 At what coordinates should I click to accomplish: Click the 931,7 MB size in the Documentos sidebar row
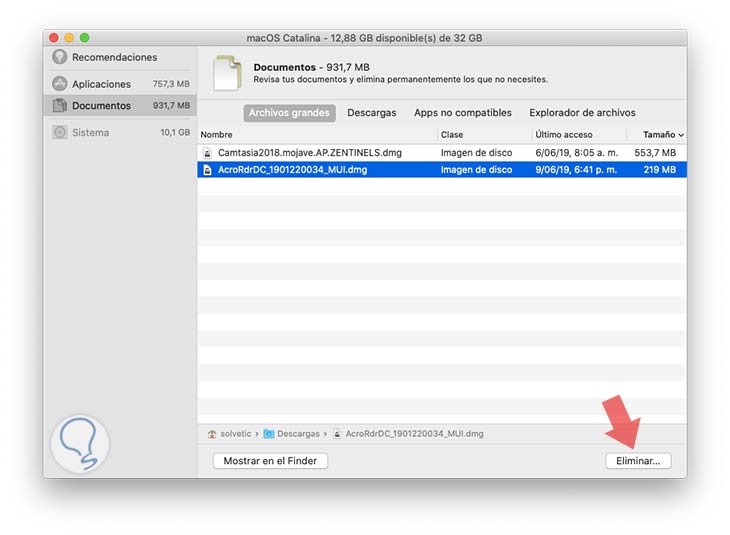pos(171,106)
